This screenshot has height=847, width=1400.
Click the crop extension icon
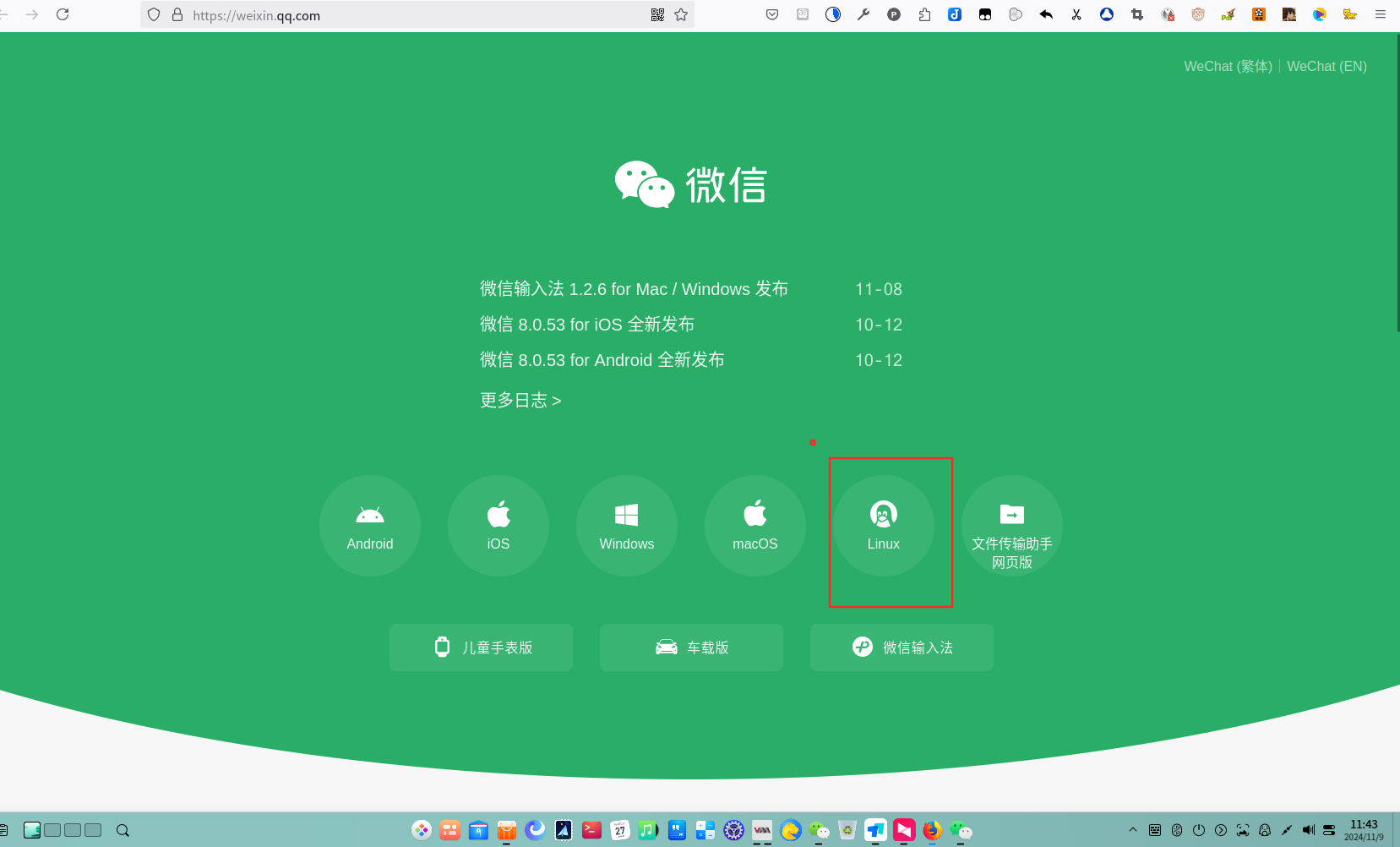pos(1137,14)
